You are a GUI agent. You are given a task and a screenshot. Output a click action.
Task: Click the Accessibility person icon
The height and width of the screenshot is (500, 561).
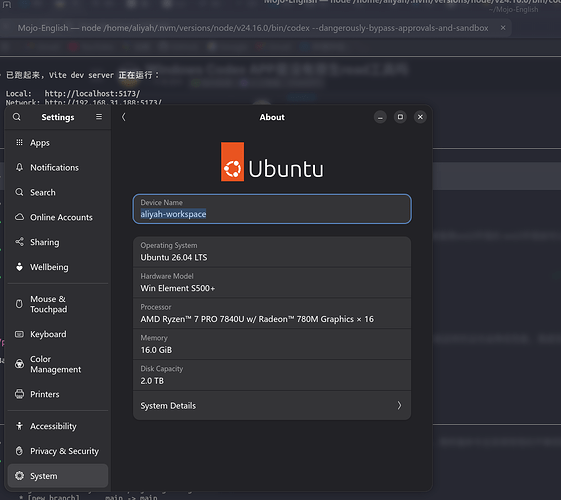19,426
